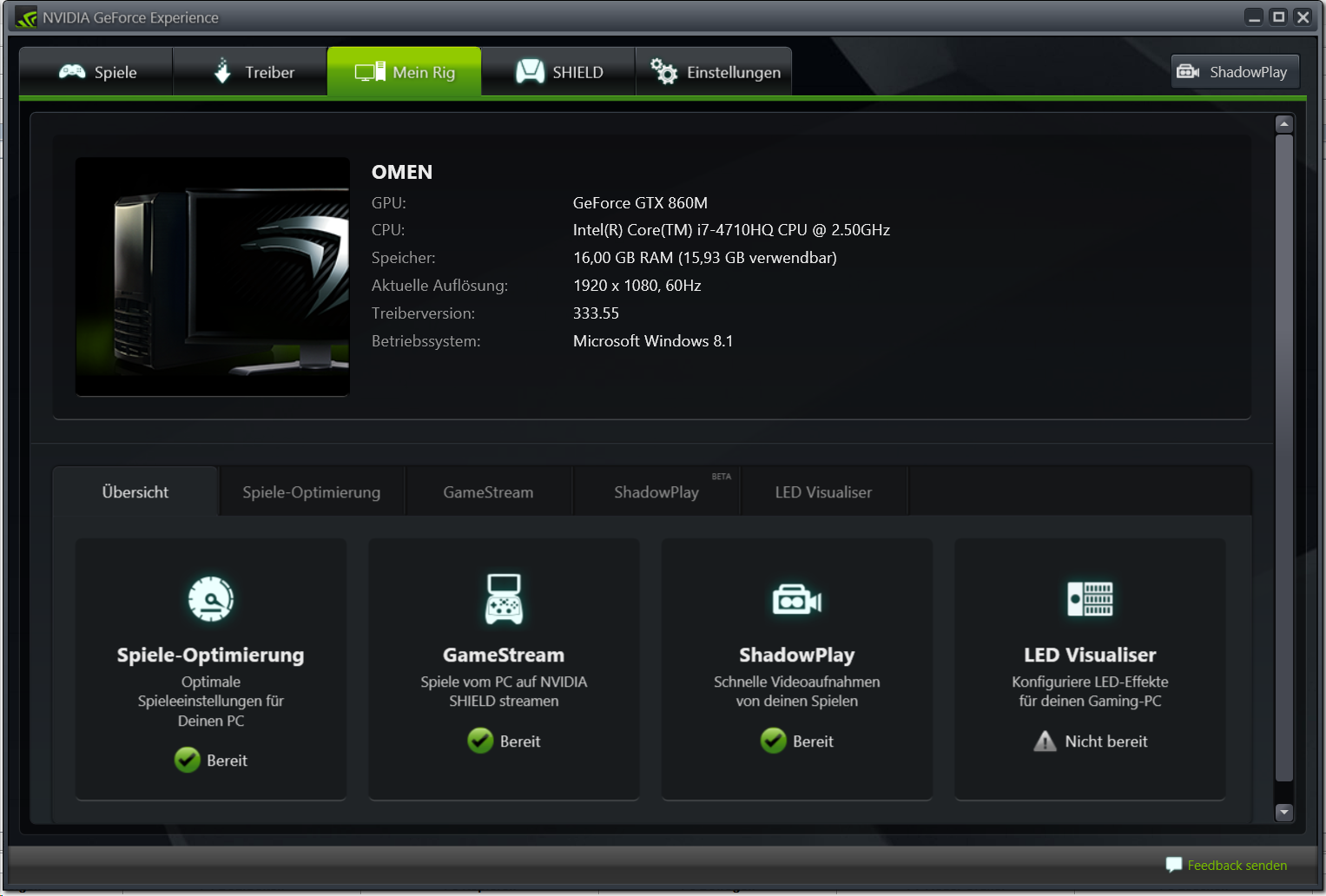Click the GameStream handheld controller icon
1326x896 pixels.
504,598
